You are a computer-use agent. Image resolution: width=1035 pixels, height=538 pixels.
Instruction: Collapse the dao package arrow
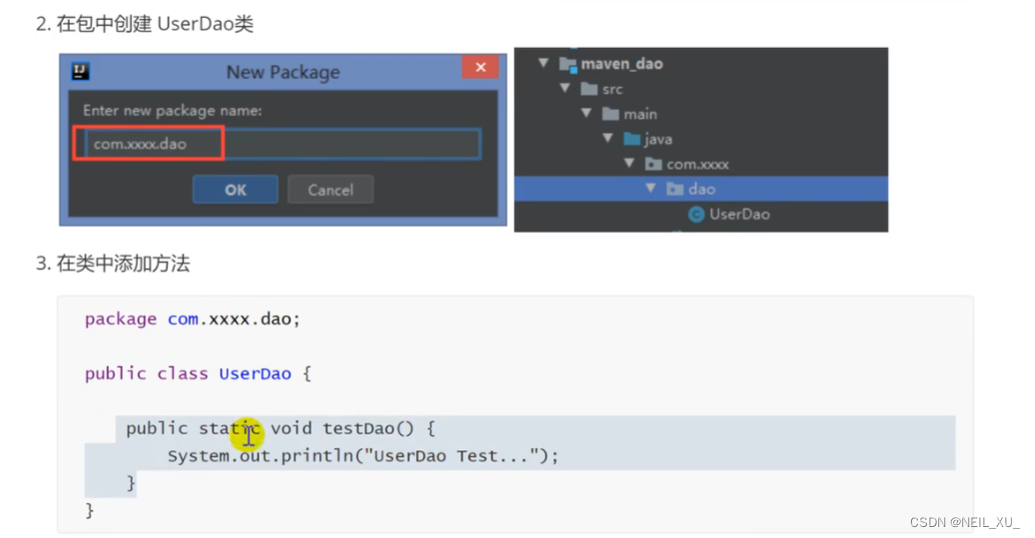click(651, 189)
